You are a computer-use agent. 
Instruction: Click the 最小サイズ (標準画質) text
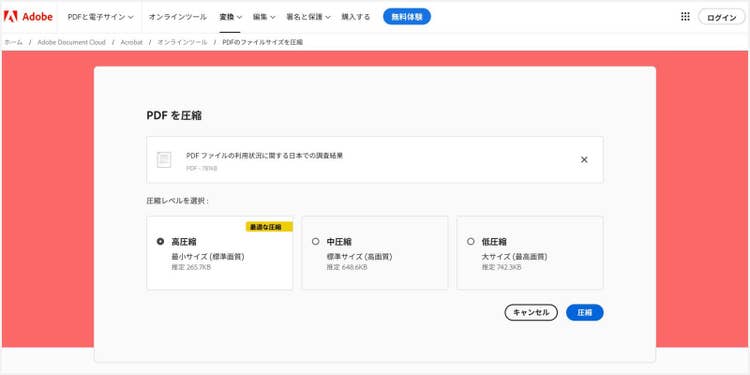click(x=208, y=257)
